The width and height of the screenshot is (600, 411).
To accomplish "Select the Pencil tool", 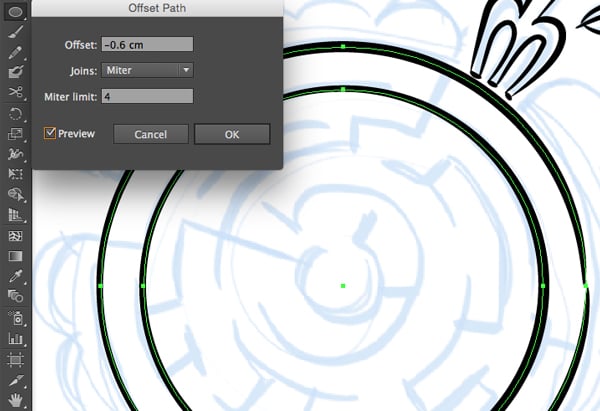I will point(15,52).
